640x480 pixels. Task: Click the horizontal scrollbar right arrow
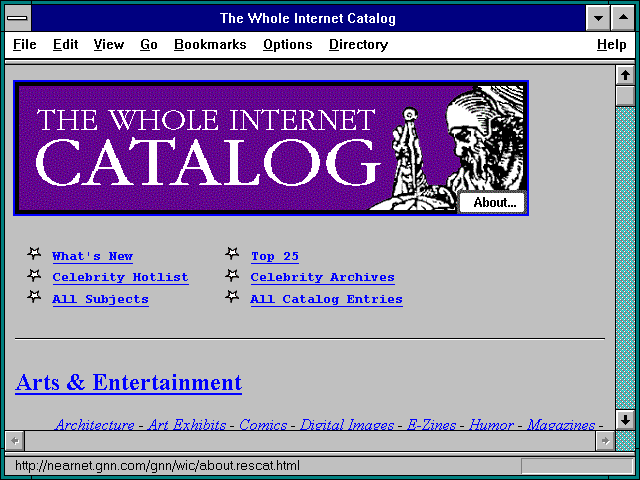605,441
